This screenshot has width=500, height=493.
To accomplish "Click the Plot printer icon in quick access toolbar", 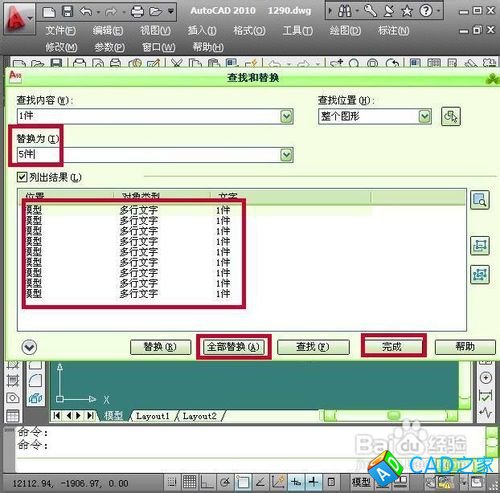I will pos(137,12).
